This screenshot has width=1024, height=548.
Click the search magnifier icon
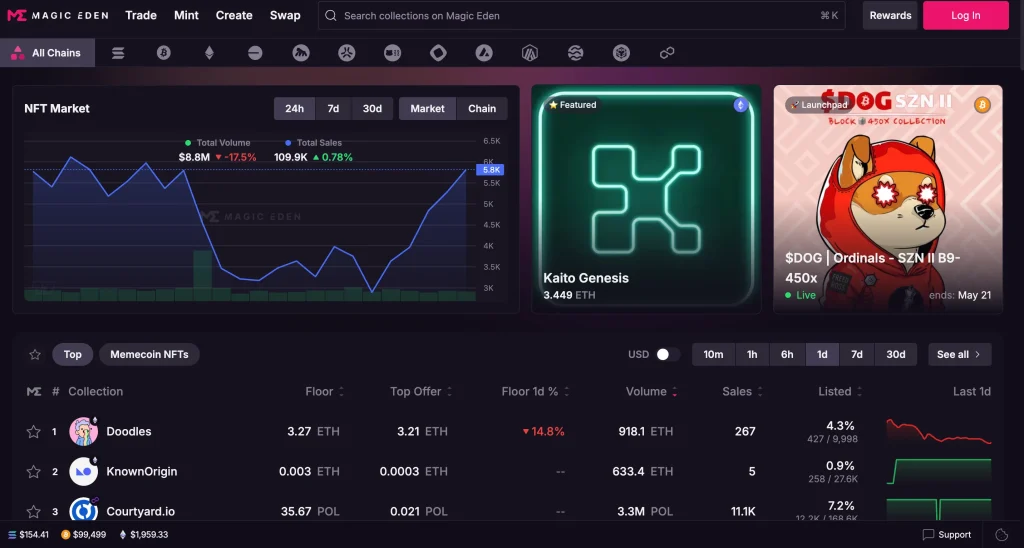point(331,16)
